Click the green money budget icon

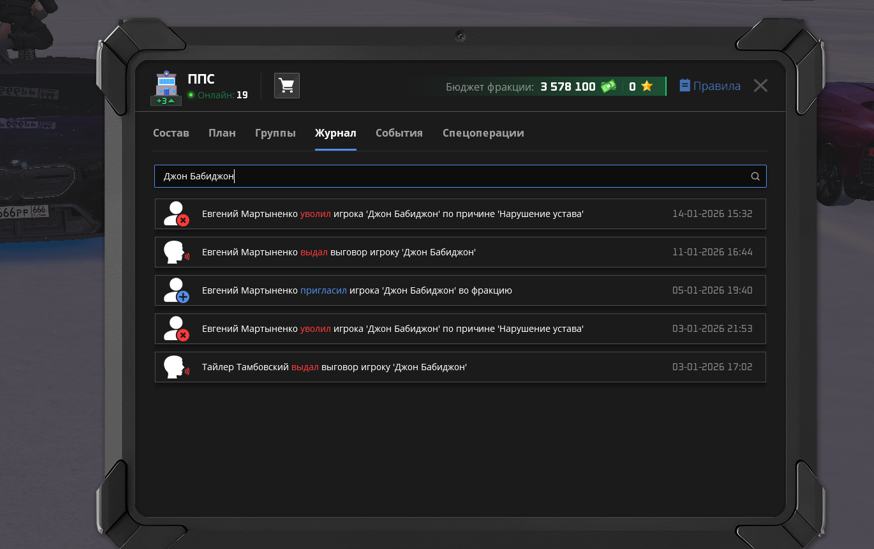pos(608,87)
